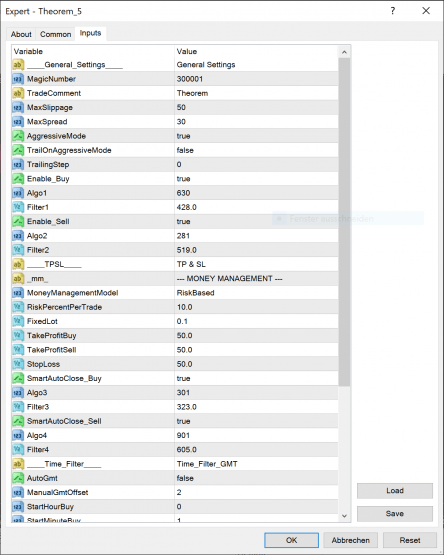Click the integer icon next to Algo1

18,193
